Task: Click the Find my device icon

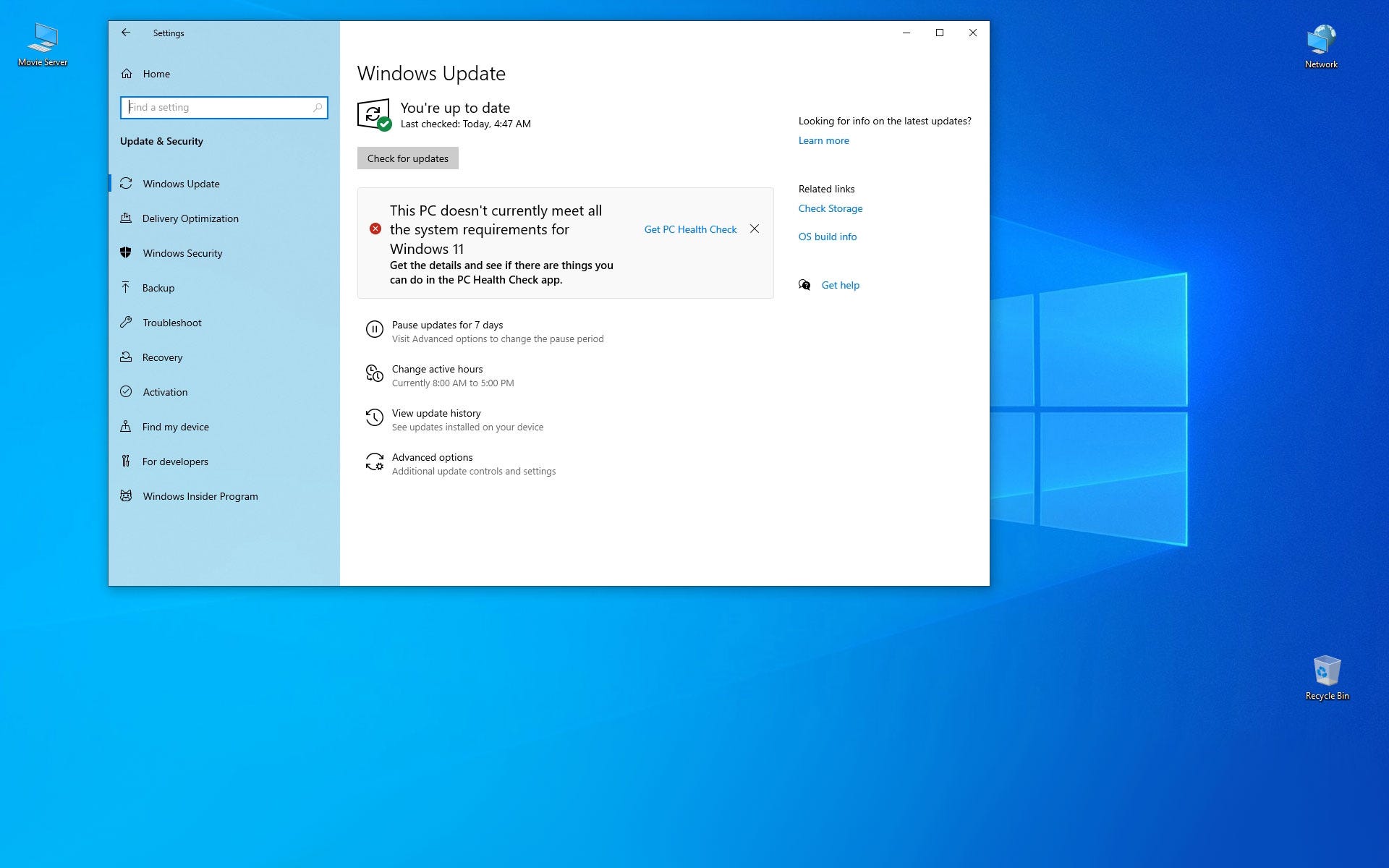Action: [126, 427]
